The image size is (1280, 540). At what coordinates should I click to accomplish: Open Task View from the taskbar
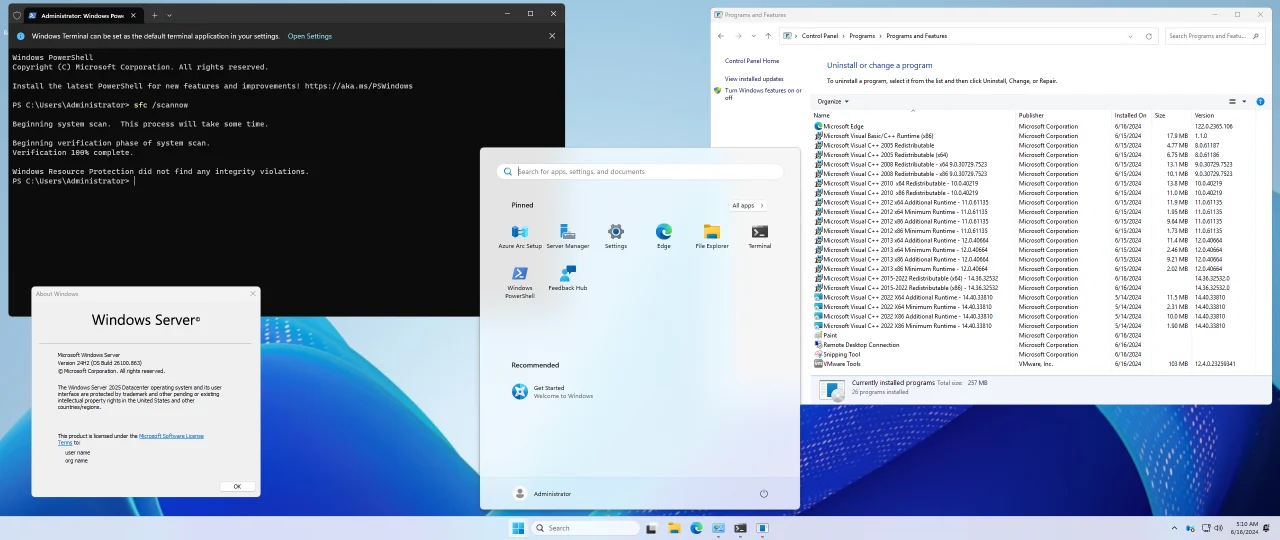pos(651,528)
